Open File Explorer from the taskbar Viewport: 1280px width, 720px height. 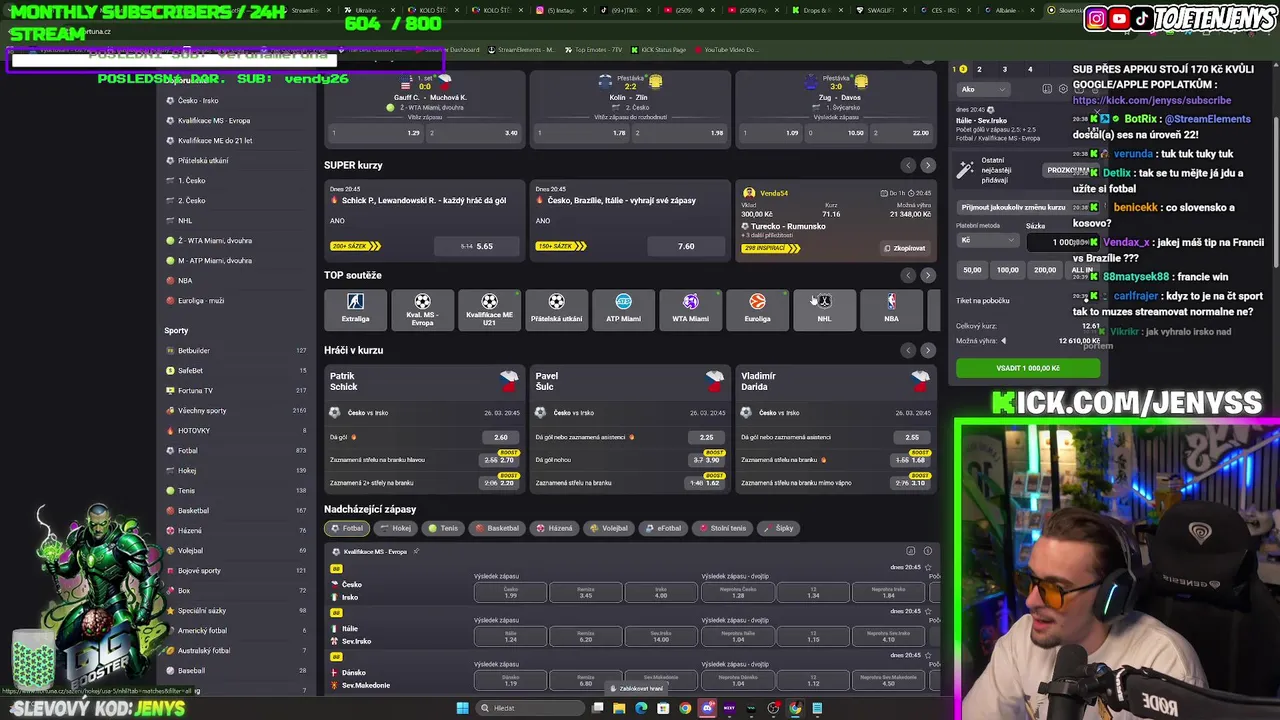(619, 708)
